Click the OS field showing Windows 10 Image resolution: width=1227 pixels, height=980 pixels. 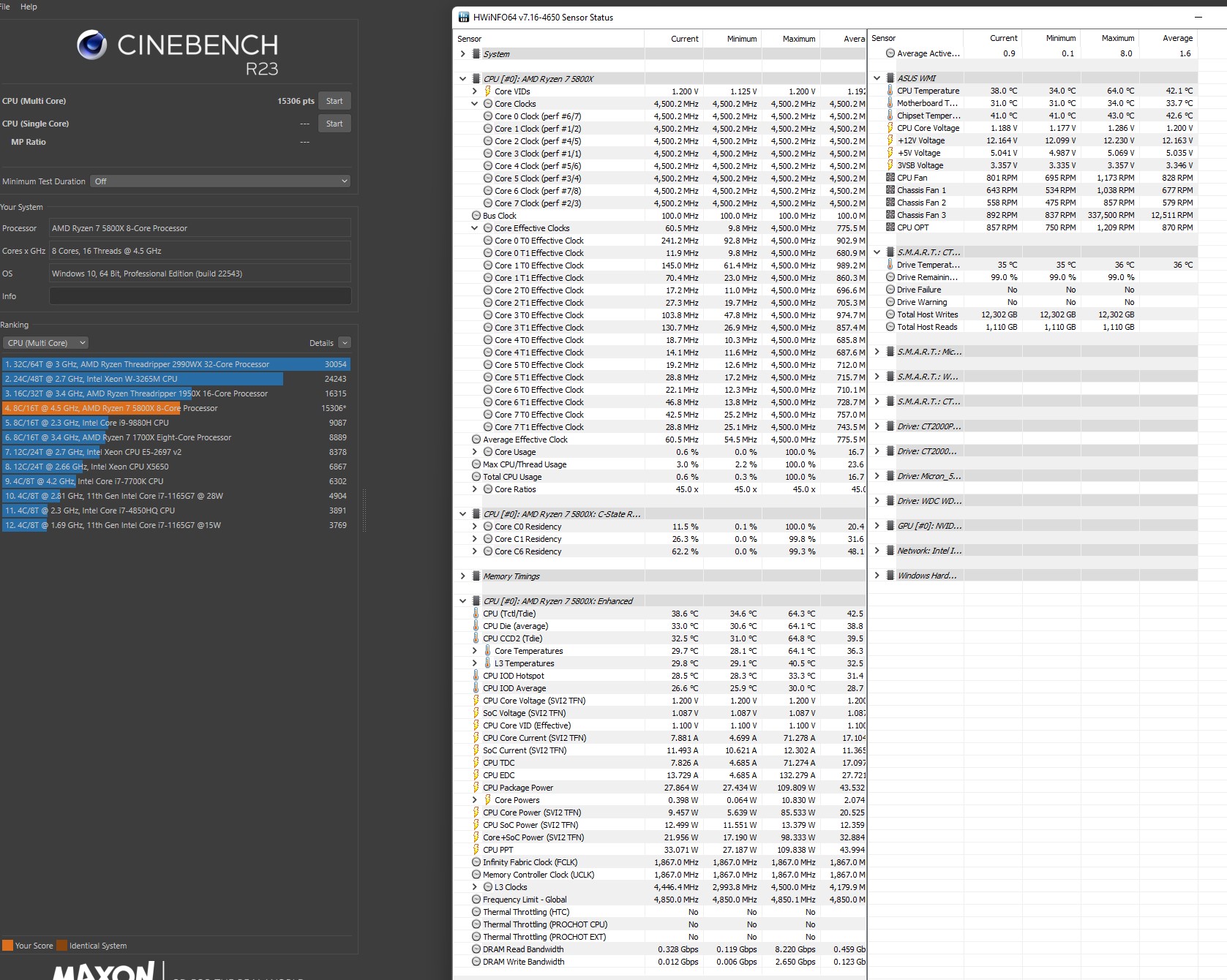[200, 274]
